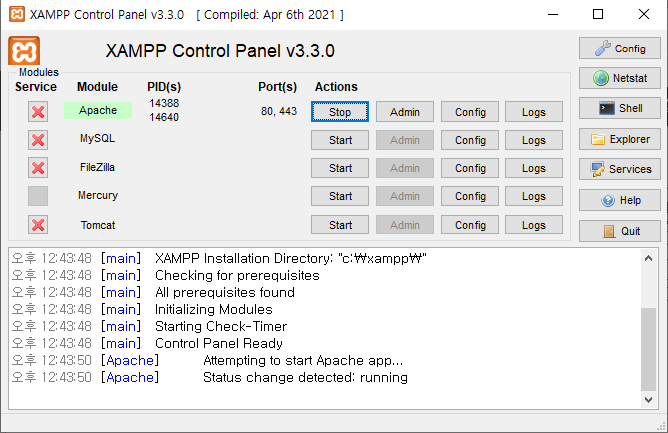Open the FileZilla Config menu
668x433 pixels.
point(470,168)
